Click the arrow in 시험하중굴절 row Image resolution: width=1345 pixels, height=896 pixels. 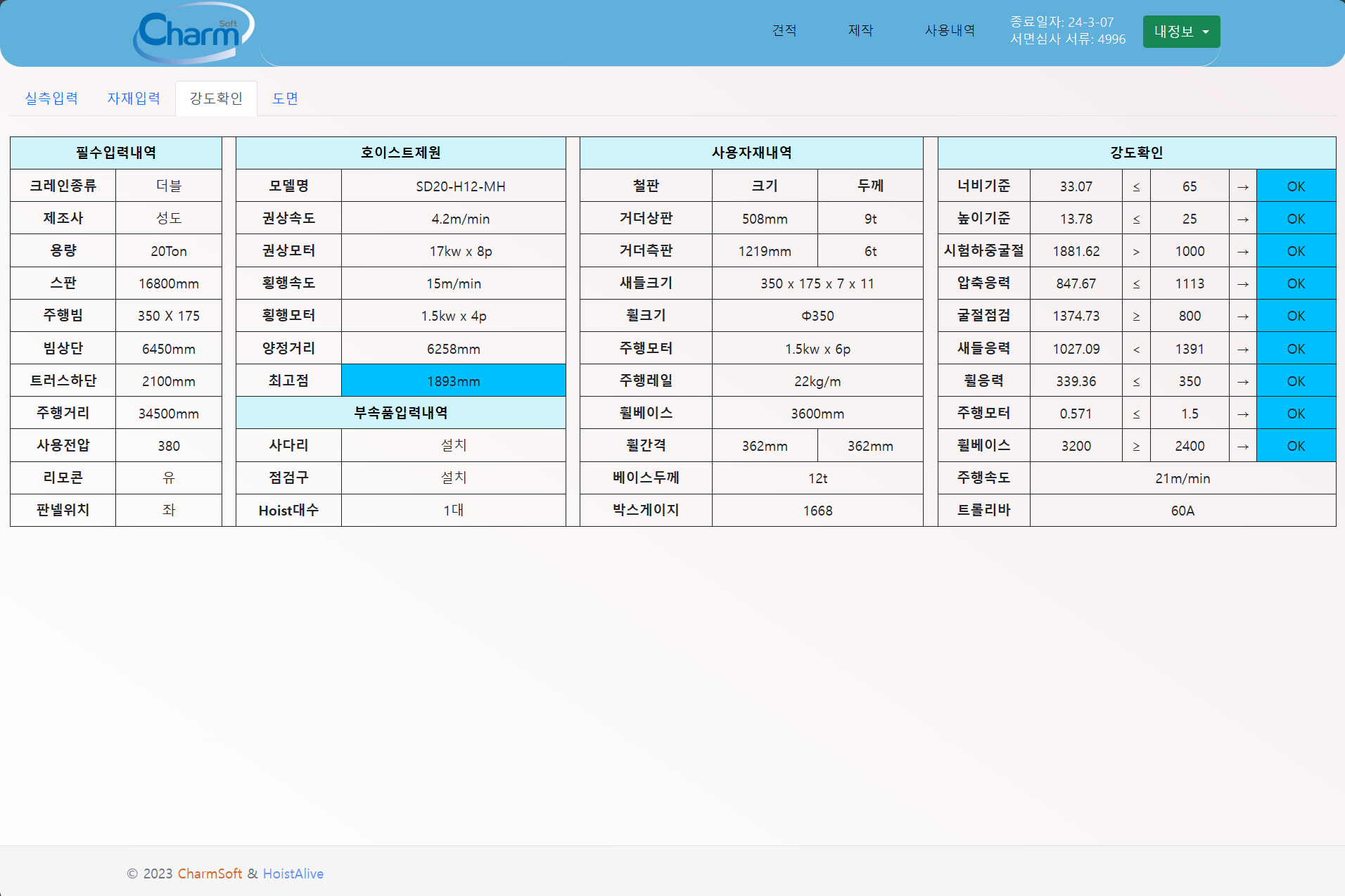(x=1242, y=251)
